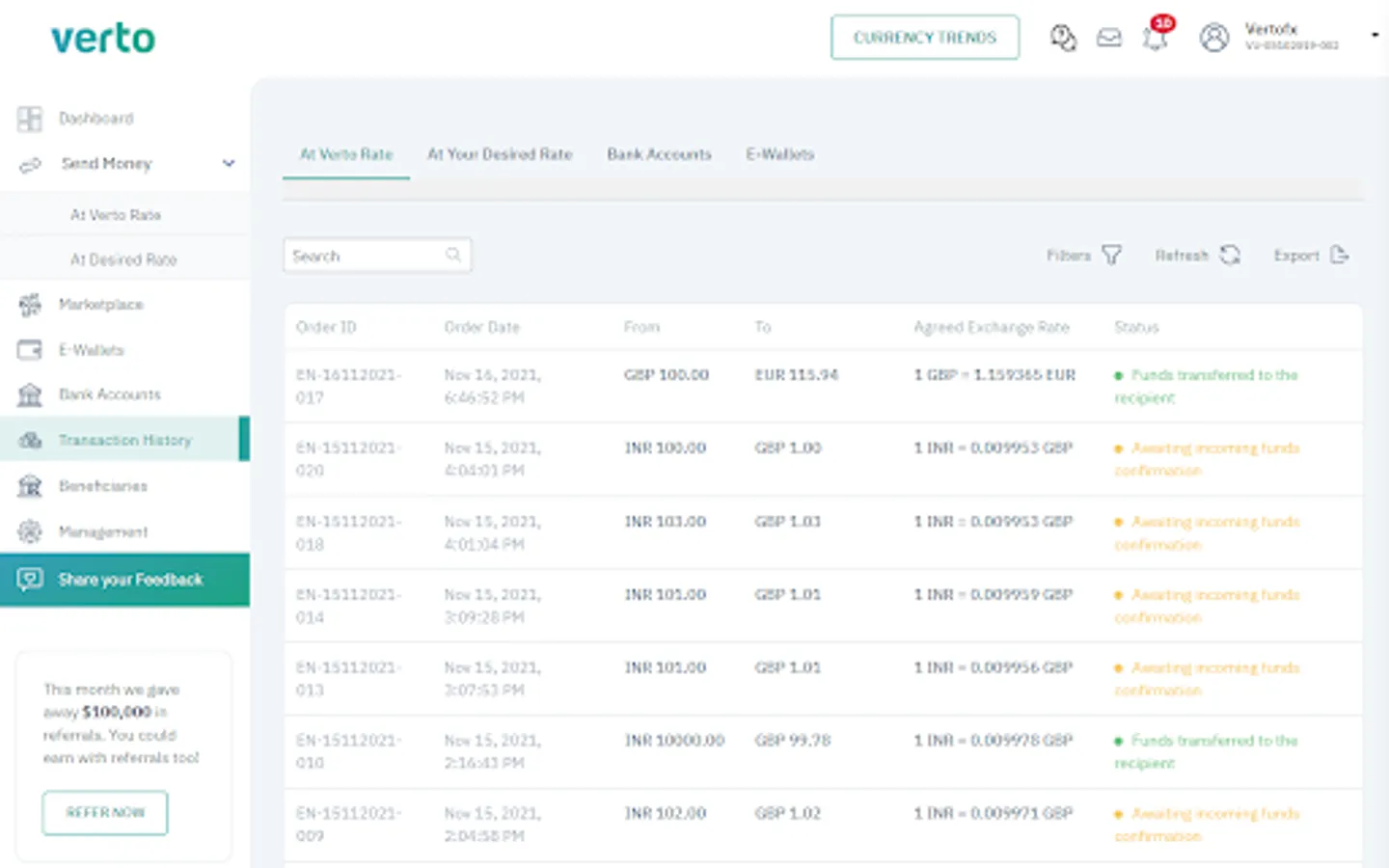The width and height of the screenshot is (1389, 868).
Task: Click the Status column header
Action: pos(1136,327)
